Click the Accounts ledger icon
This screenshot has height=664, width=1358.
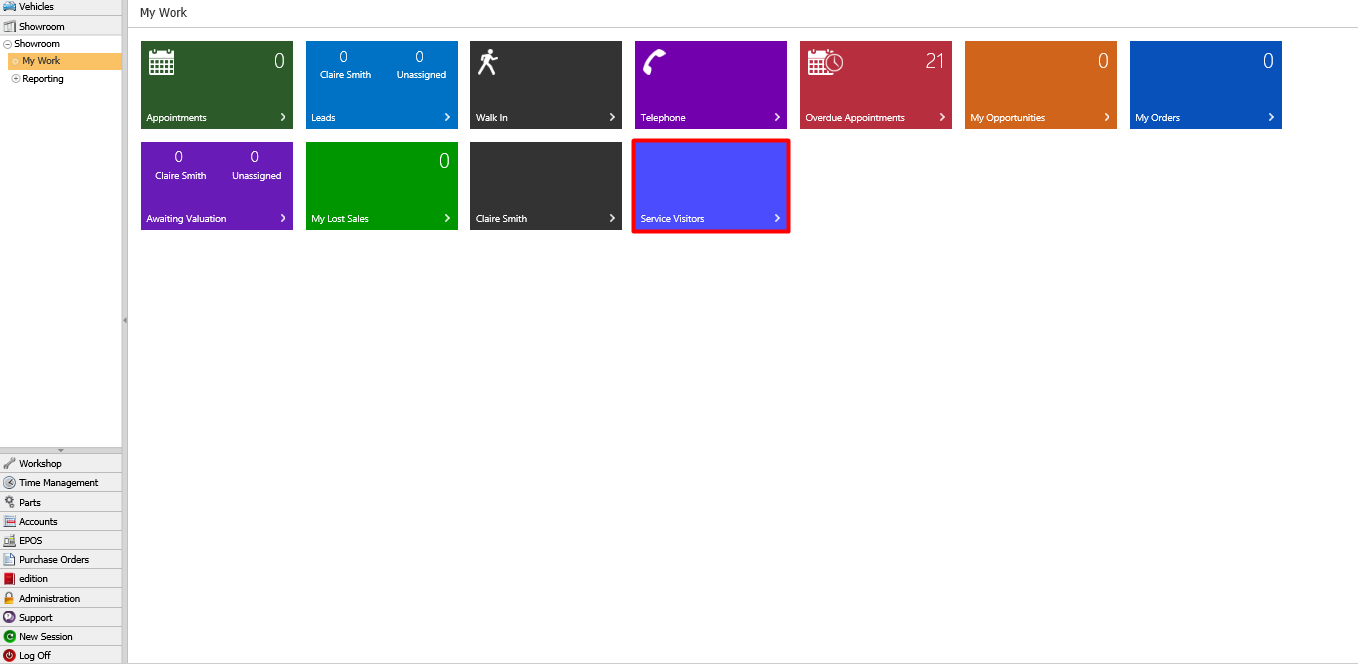tap(9, 521)
